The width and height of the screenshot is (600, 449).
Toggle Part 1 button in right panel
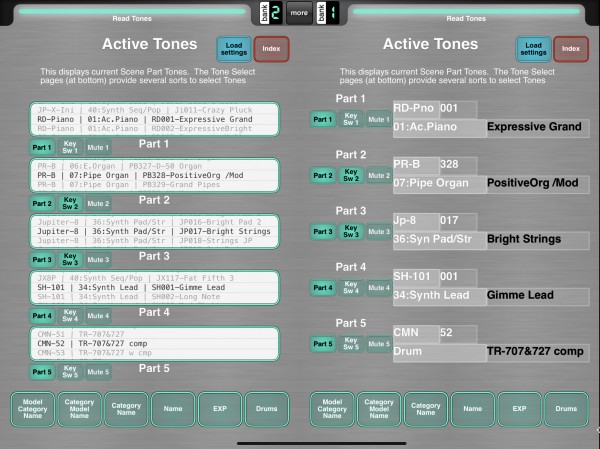tap(323, 119)
